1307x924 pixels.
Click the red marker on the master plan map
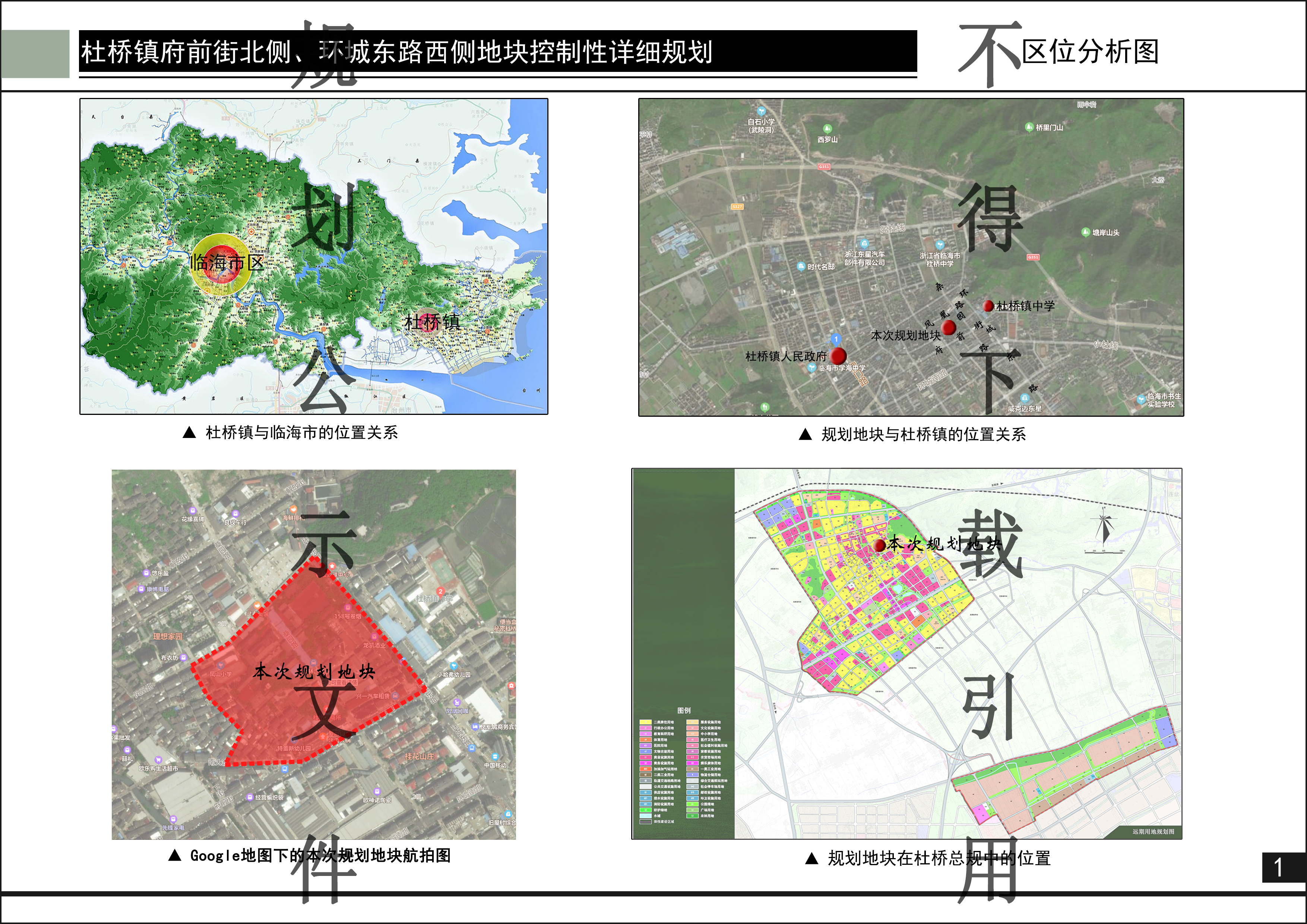coord(880,546)
